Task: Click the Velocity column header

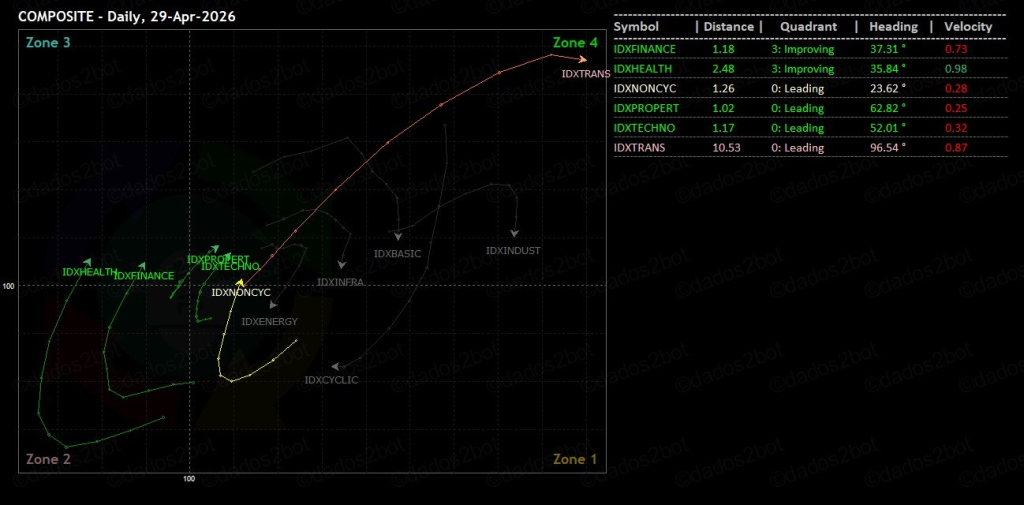Action: 968,27
